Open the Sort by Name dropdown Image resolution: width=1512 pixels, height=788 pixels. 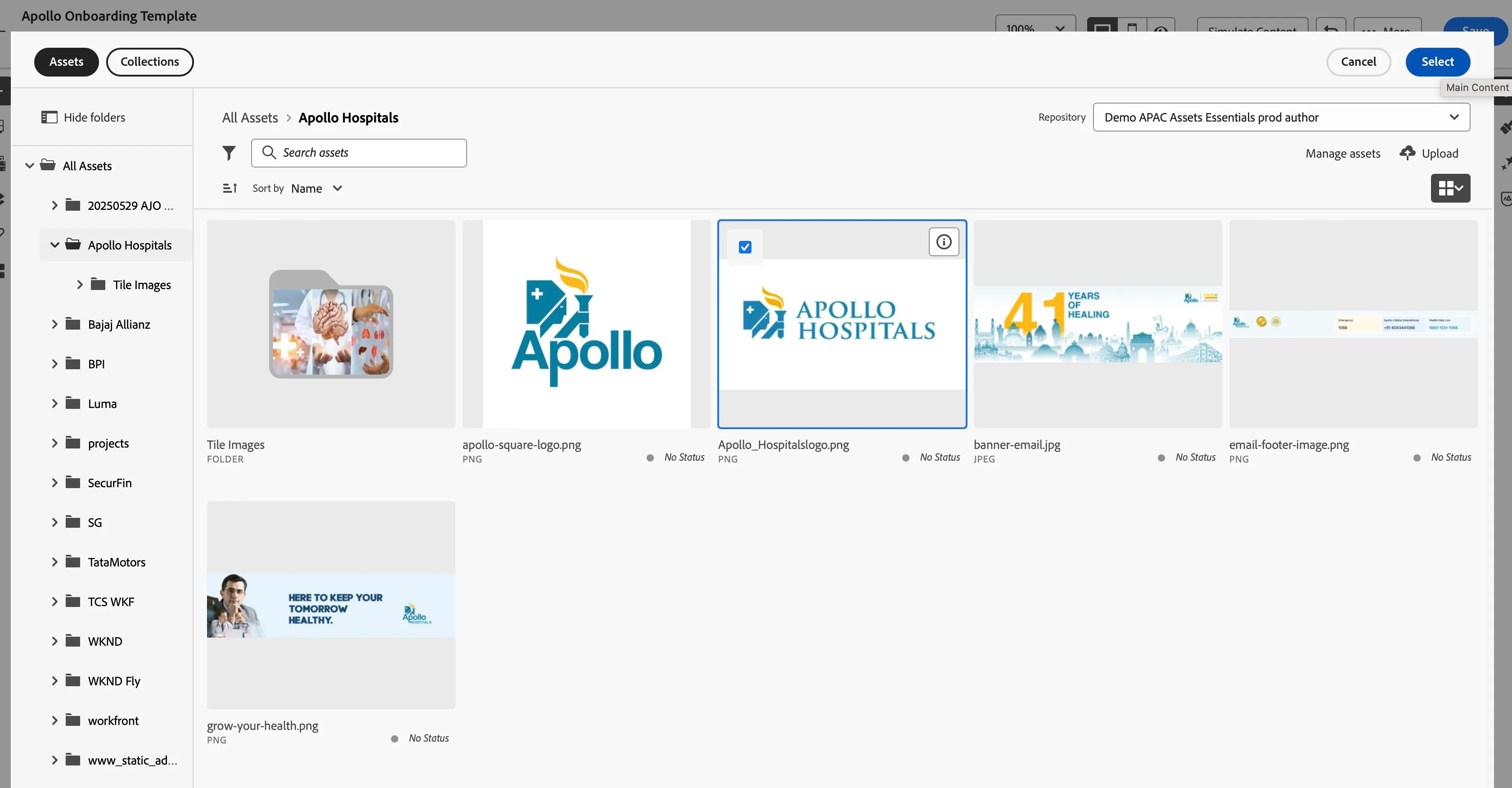point(316,189)
